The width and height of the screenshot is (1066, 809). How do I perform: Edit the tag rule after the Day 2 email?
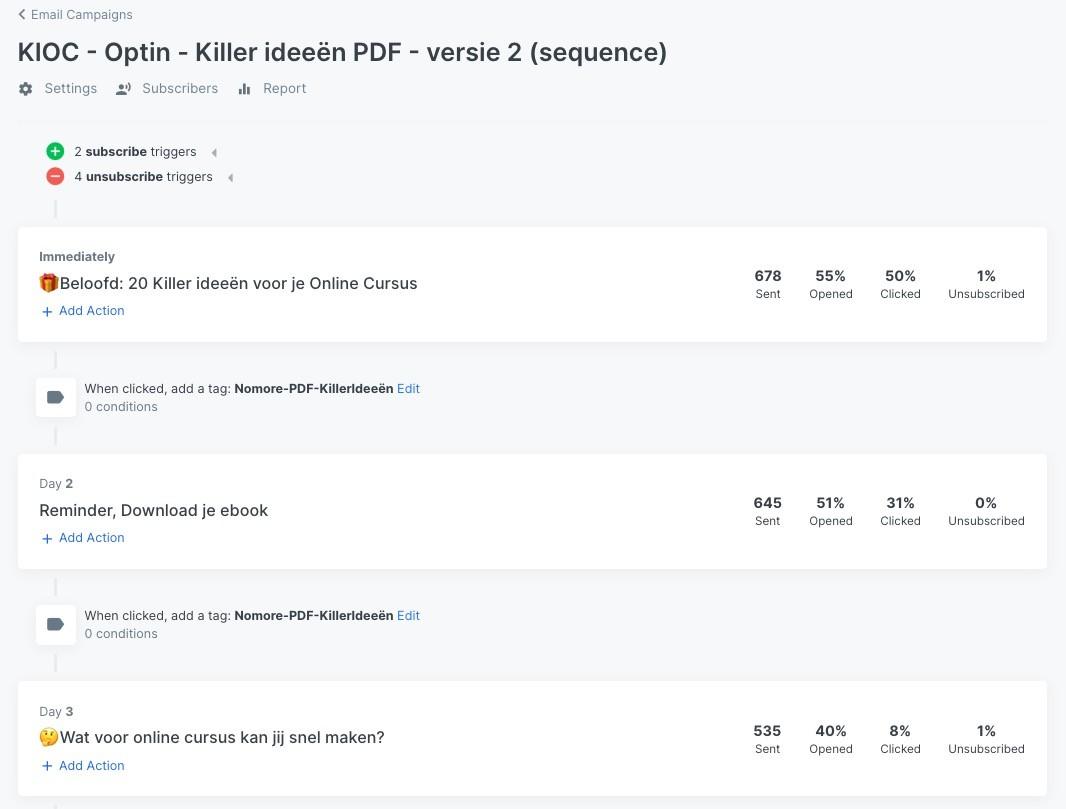coord(408,615)
